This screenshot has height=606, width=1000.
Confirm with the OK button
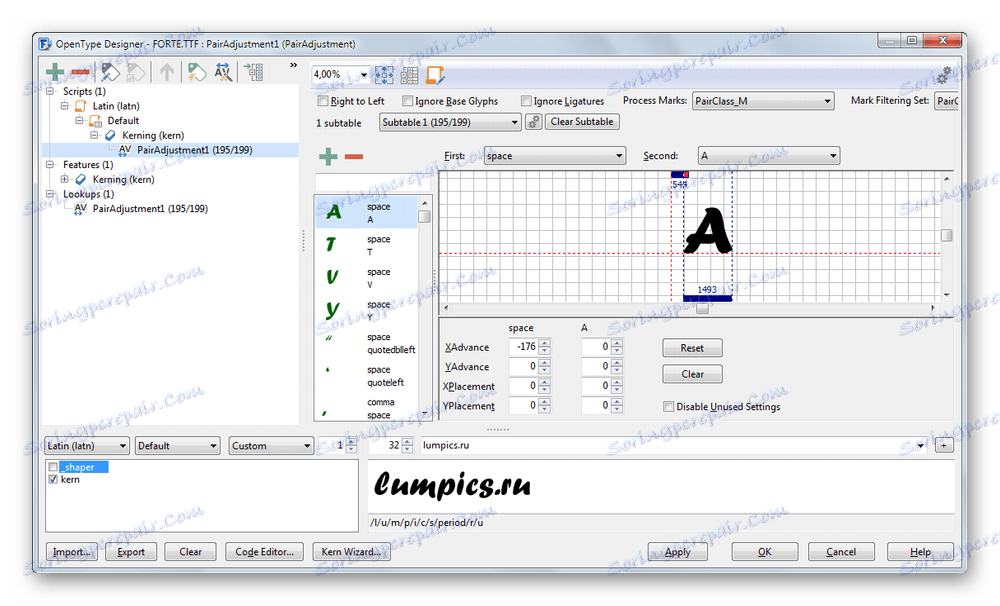tap(765, 552)
